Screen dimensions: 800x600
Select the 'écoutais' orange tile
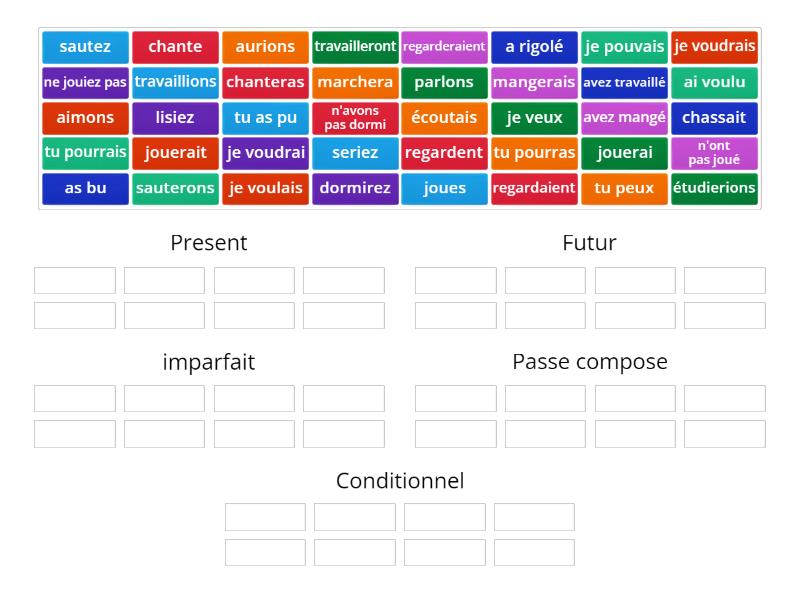(x=444, y=118)
